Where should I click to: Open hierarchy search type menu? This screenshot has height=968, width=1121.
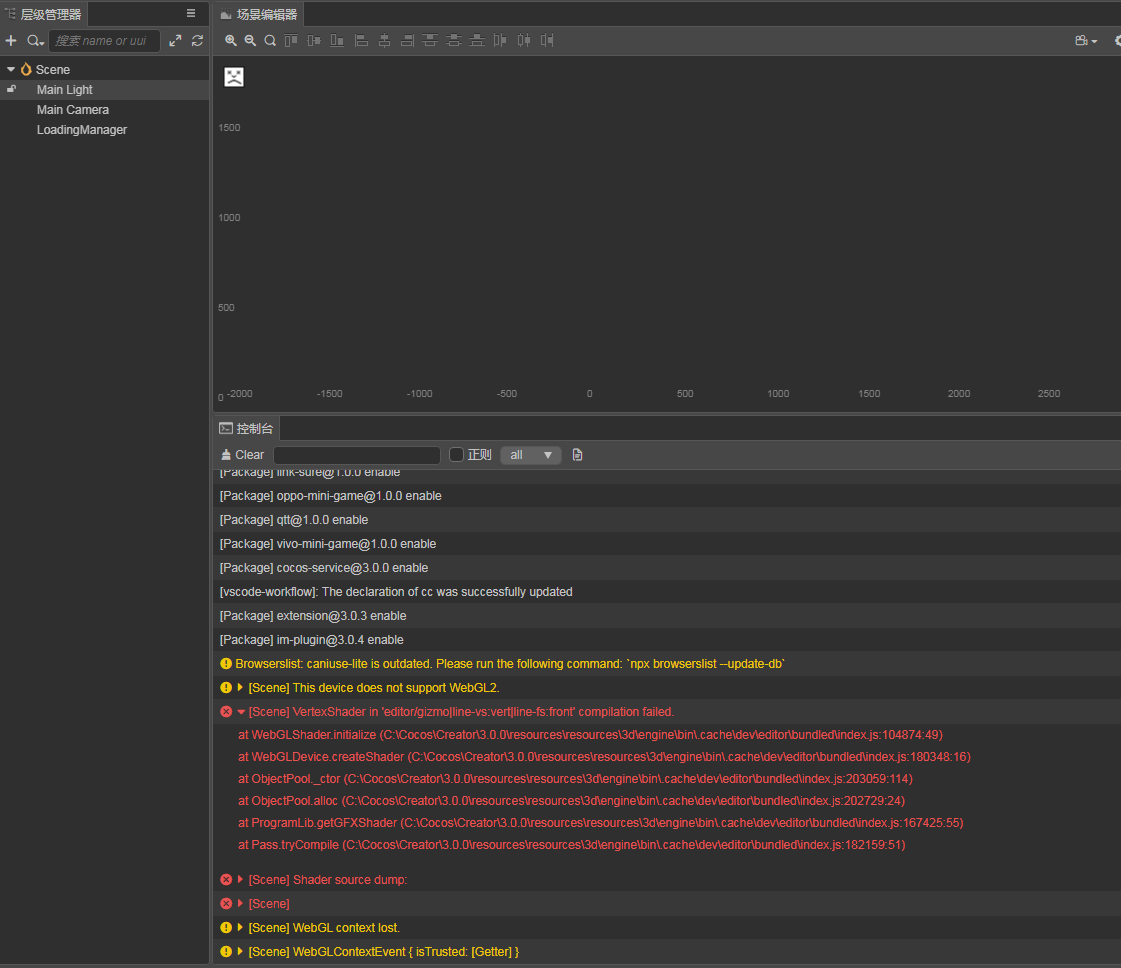pyautogui.click(x=35, y=41)
